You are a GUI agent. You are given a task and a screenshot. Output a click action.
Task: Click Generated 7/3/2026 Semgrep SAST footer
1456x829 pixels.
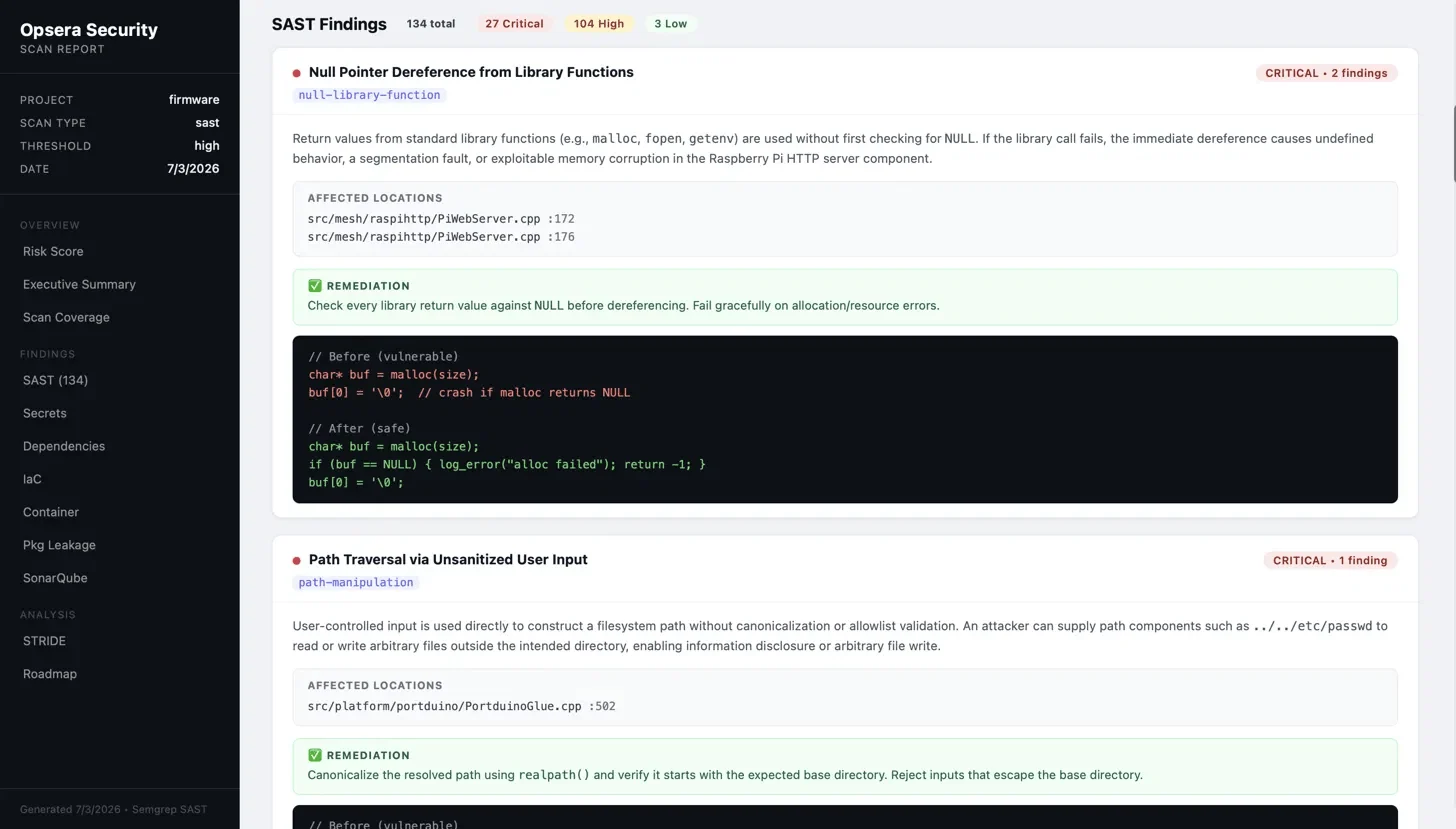[x=113, y=809]
